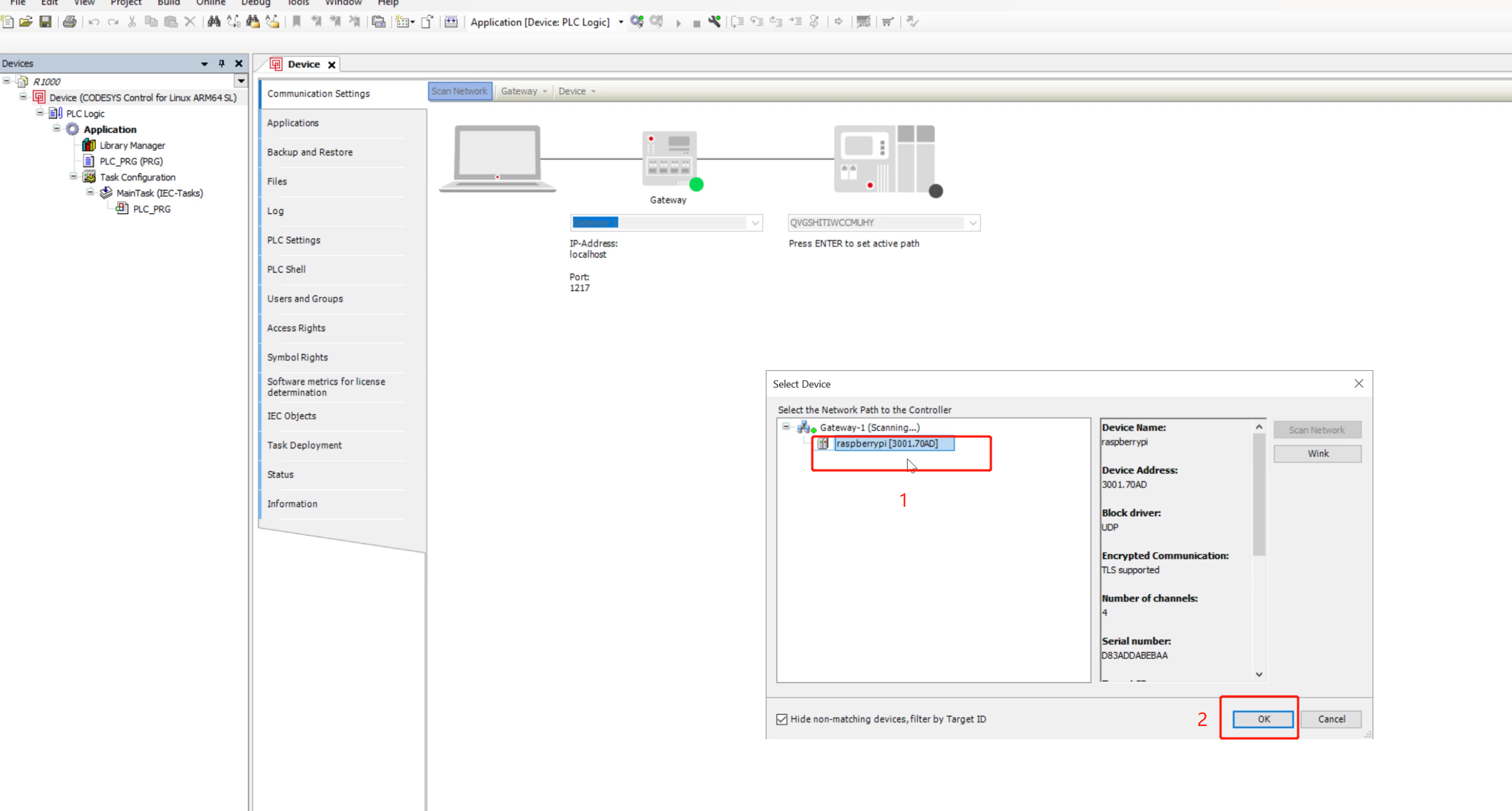Collapse the Task Configuration tree node
The image size is (1512, 811).
(73, 176)
